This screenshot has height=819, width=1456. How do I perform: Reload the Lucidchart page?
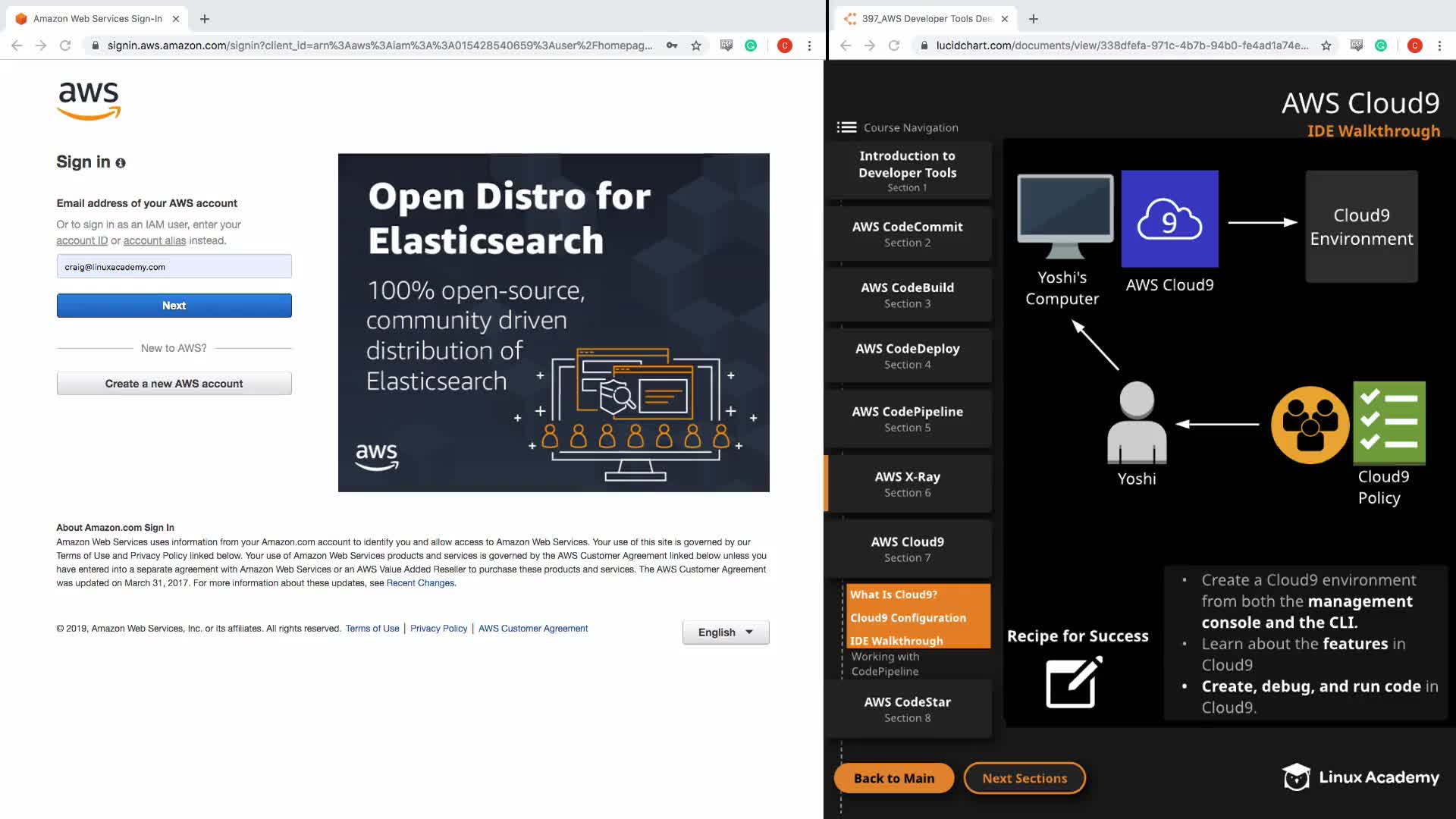pos(894,45)
